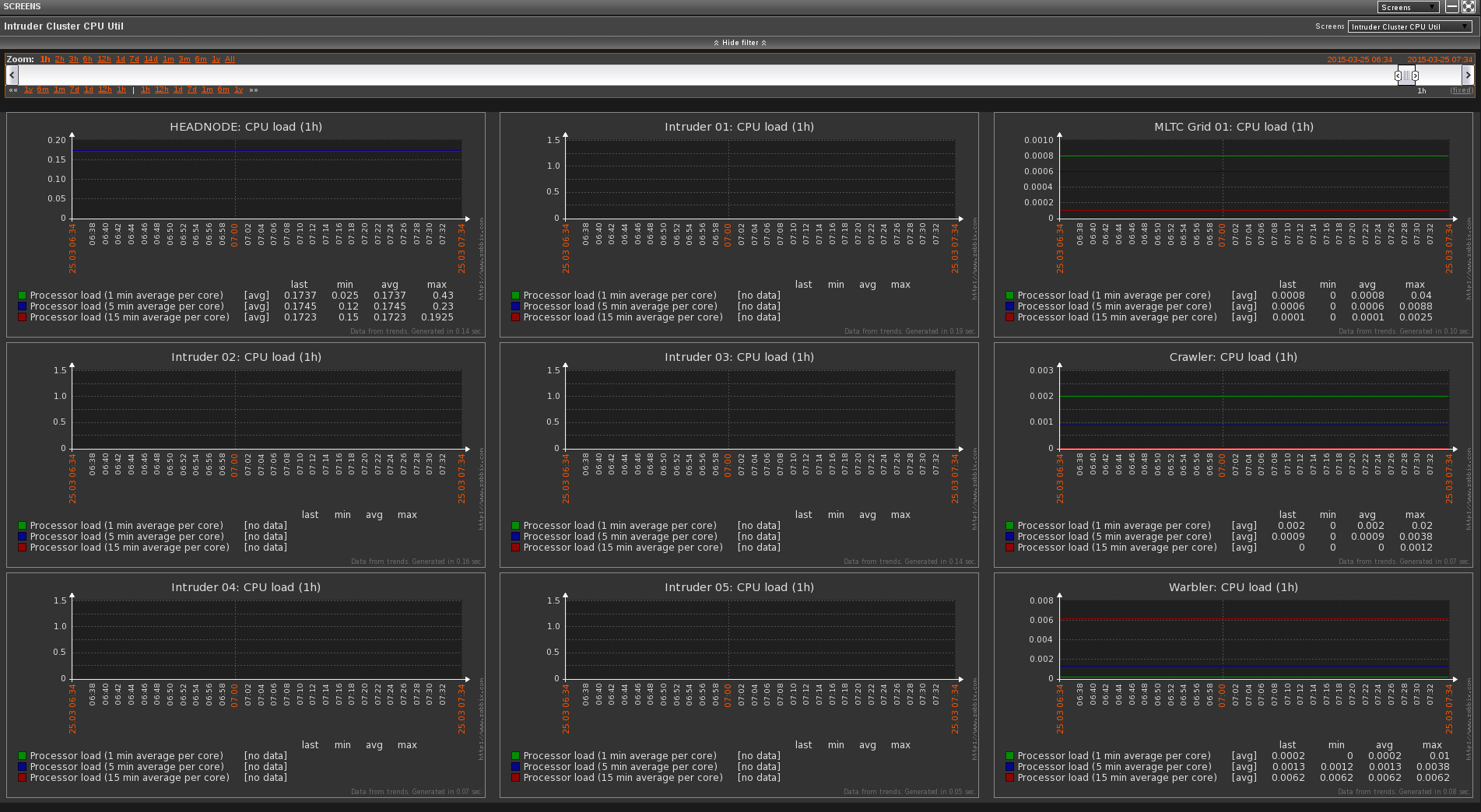Click the MLTC Grid 01 CPU load graph
The image size is (1481, 812).
click(x=1254, y=179)
